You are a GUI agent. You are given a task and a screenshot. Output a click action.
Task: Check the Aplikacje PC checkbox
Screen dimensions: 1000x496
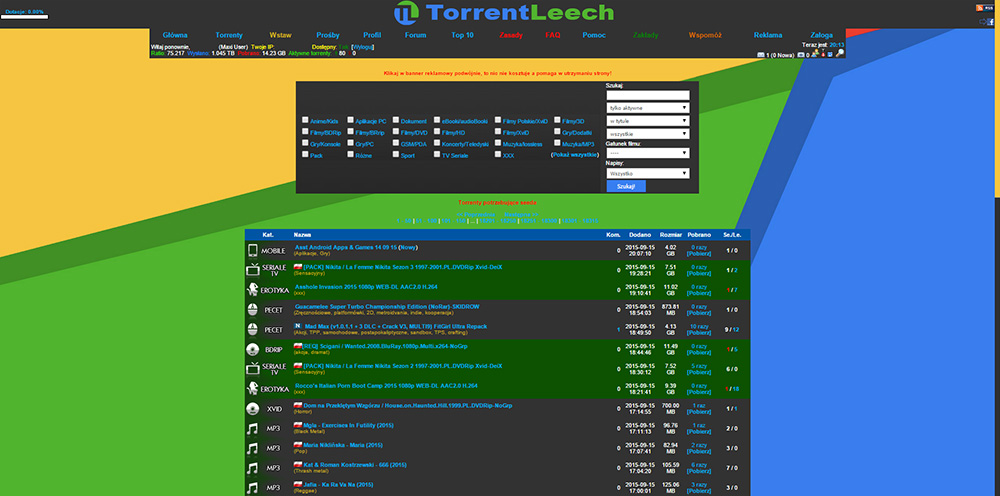[351, 119]
